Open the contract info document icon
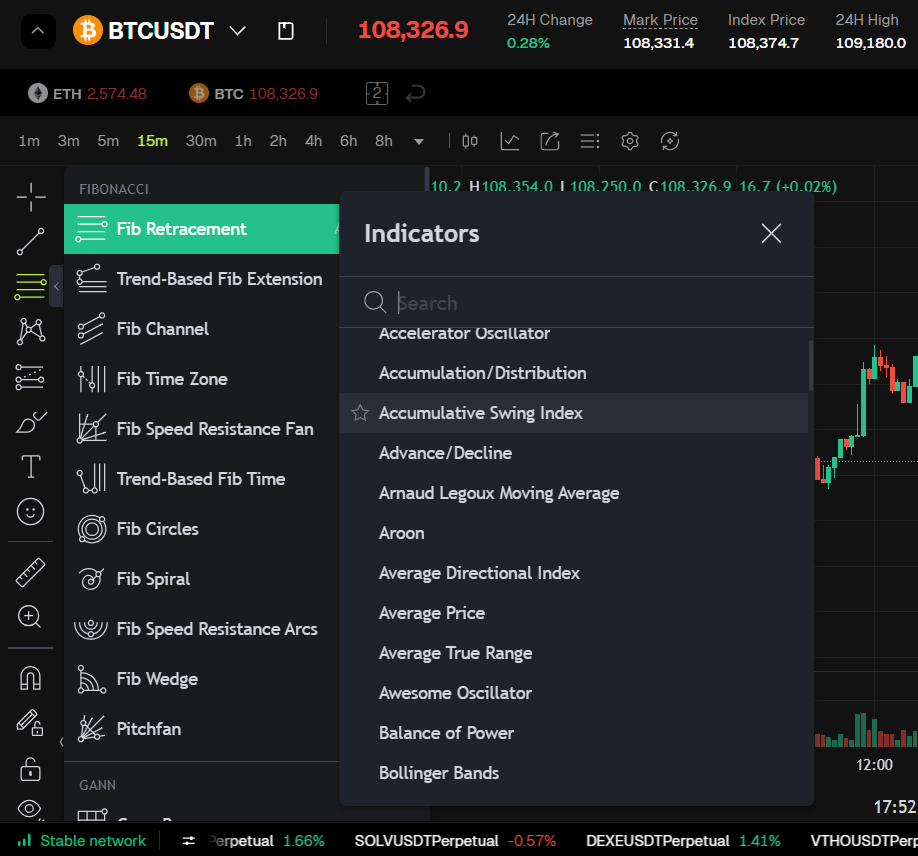 pyautogui.click(x=286, y=30)
